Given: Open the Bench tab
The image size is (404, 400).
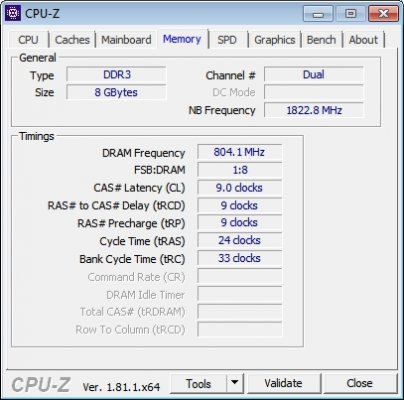Looking at the screenshot, I should pyautogui.click(x=321, y=40).
